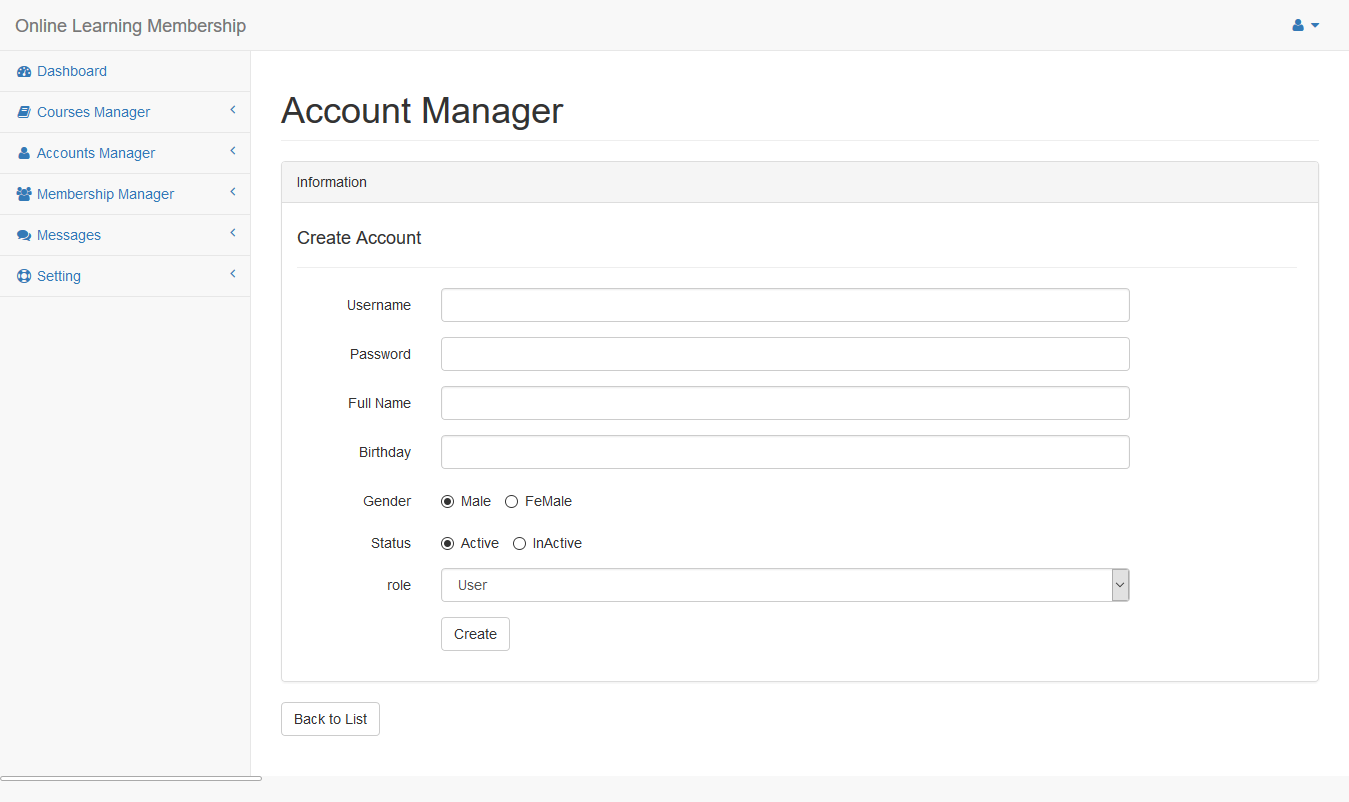
Task: Expand the Messages submenu arrow
Action: pyautogui.click(x=232, y=233)
